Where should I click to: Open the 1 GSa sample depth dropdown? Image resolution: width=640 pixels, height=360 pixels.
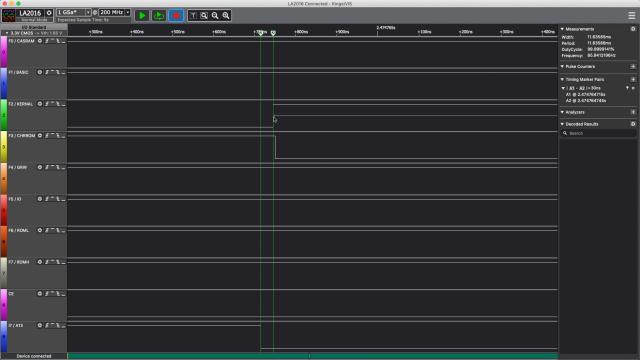click(74, 12)
